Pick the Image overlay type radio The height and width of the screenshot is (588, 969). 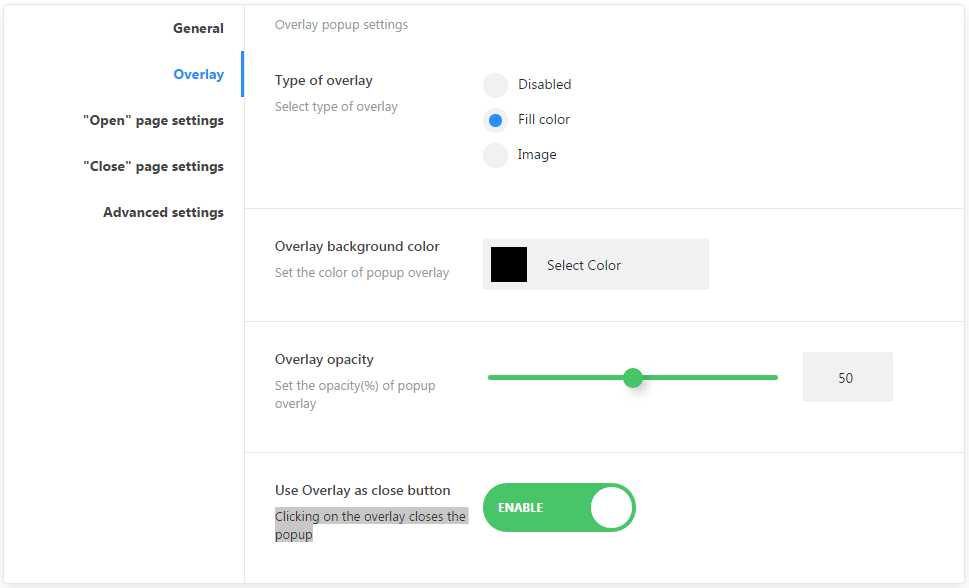pyautogui.click(x=495, y=155)
